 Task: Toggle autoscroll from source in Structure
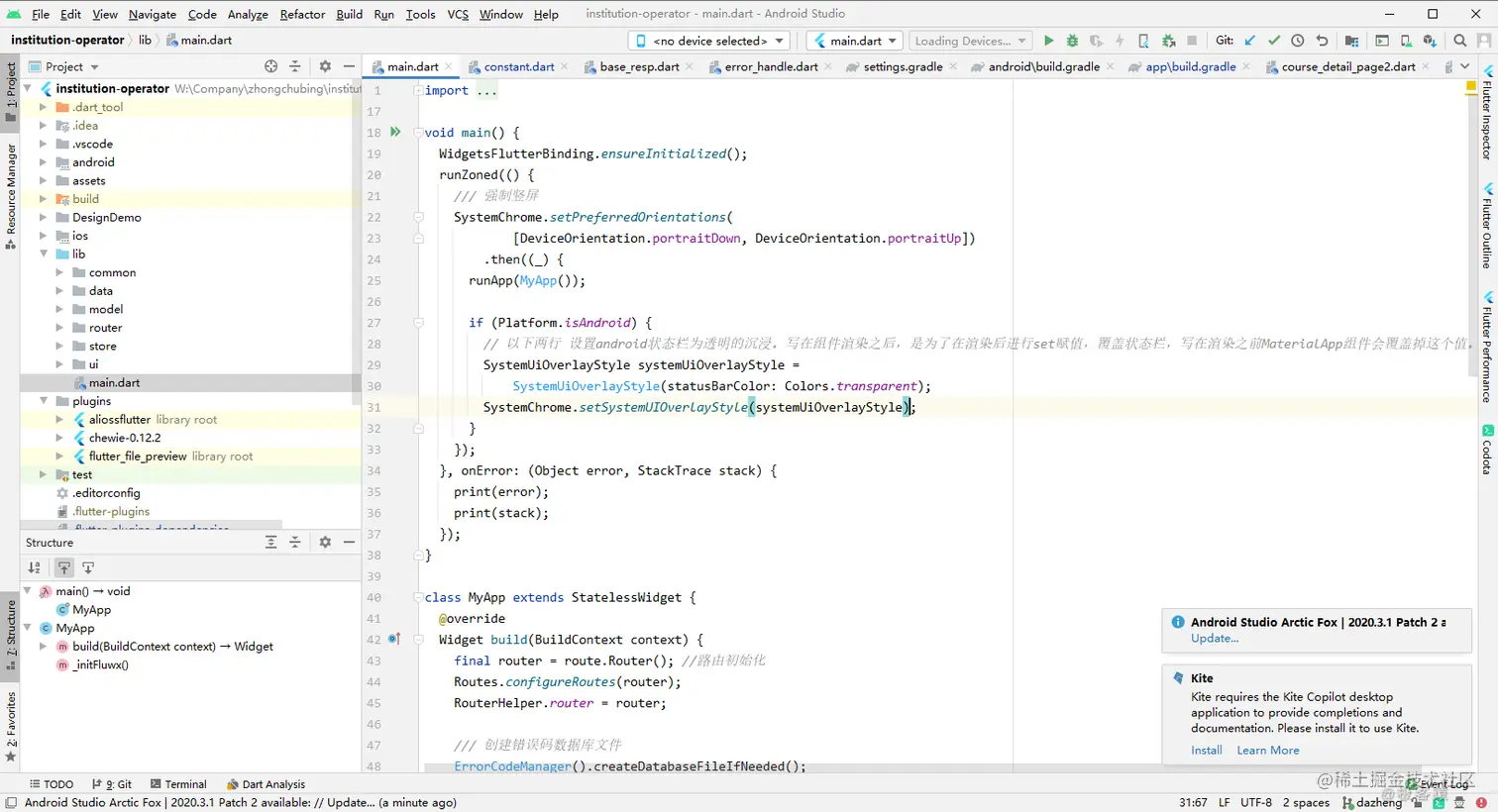tap(88, 567)
